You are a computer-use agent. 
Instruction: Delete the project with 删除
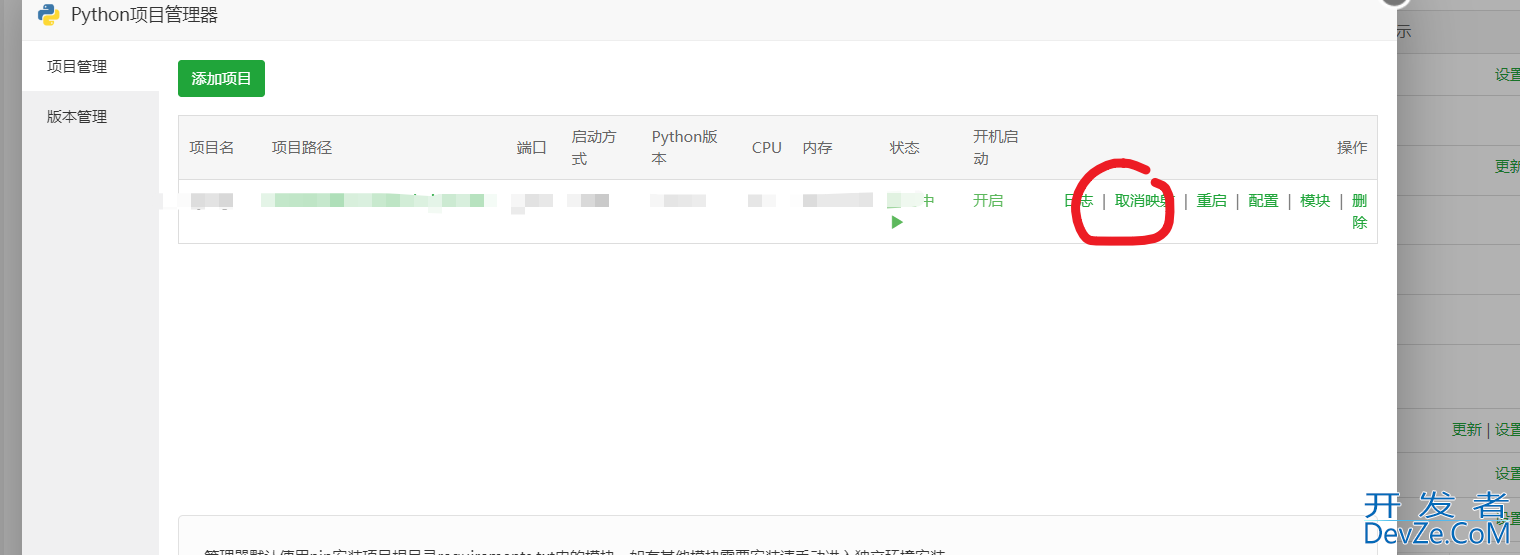(1359, 211)
